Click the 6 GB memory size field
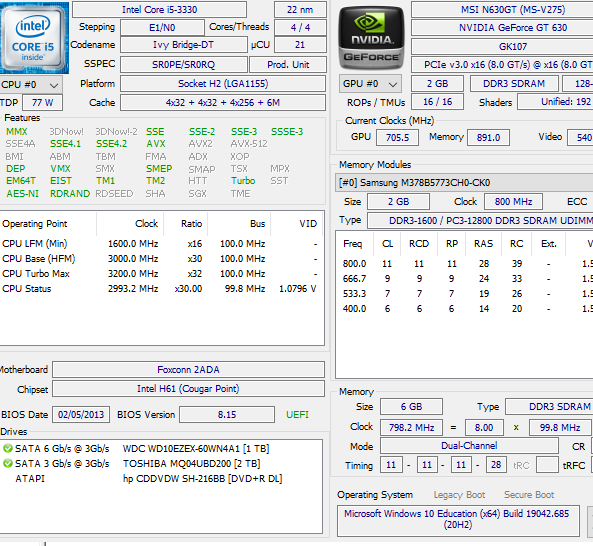The image size is (593, 546). 411,406
